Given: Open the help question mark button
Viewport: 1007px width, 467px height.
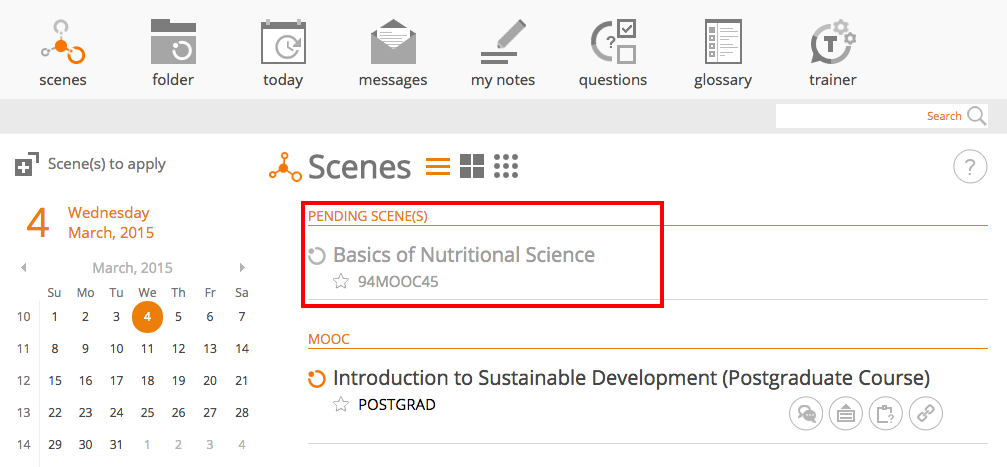Looking at the screenshot, I should [970, 167].
